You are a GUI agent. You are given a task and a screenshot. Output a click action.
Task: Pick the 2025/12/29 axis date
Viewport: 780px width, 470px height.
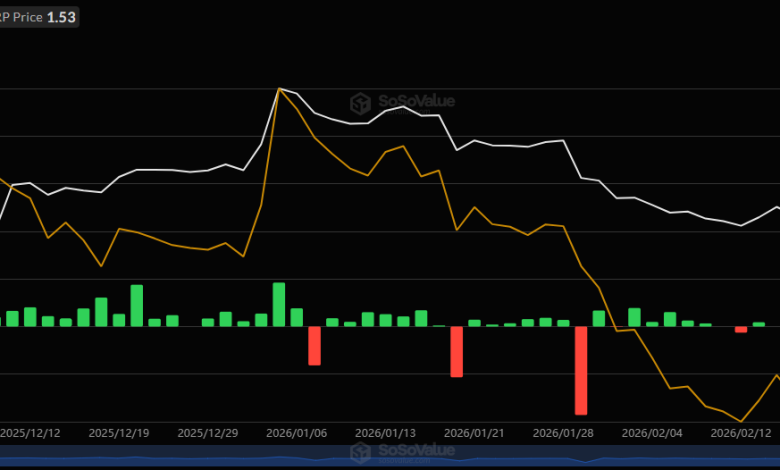[x=207, y=434]
